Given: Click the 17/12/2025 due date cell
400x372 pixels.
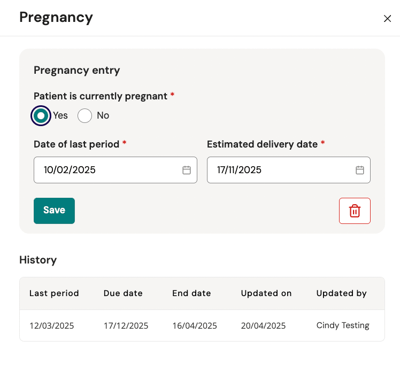Looking at the screenshot, I should (126, 326).
